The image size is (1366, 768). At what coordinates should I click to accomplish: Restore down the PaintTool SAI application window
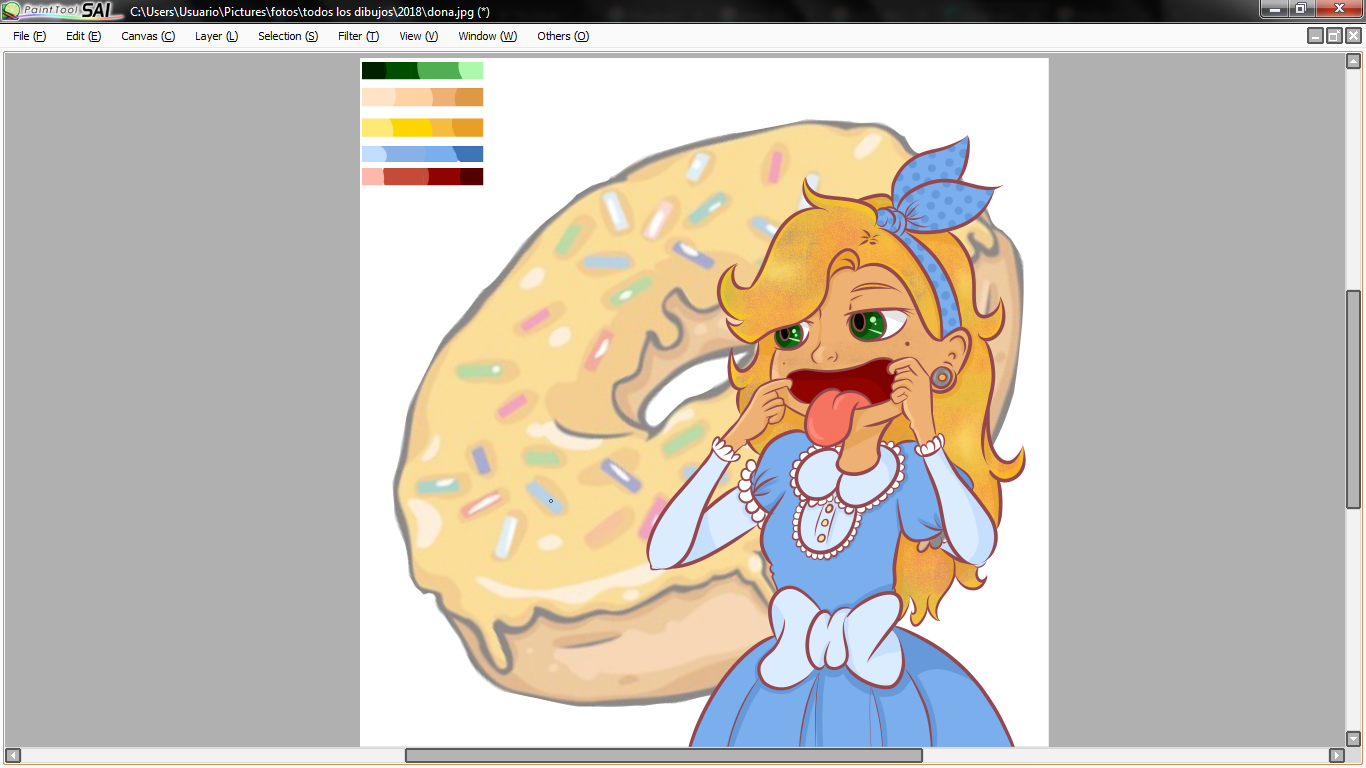(1301, 8)
